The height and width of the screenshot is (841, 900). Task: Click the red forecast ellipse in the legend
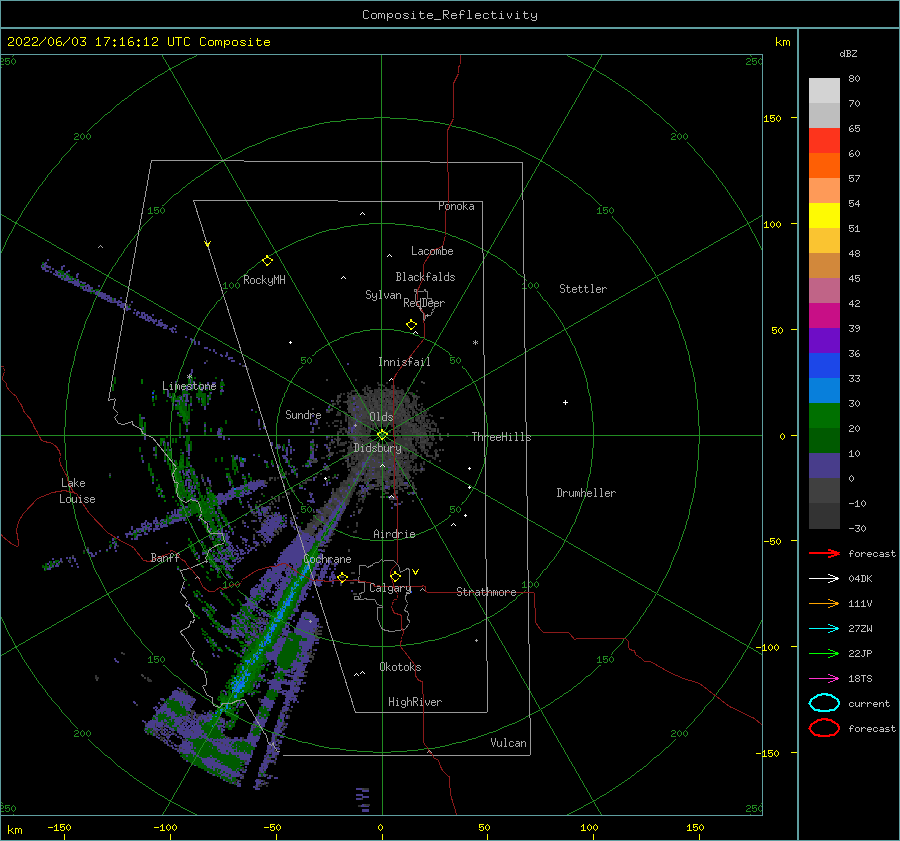[x=824, y=728]
